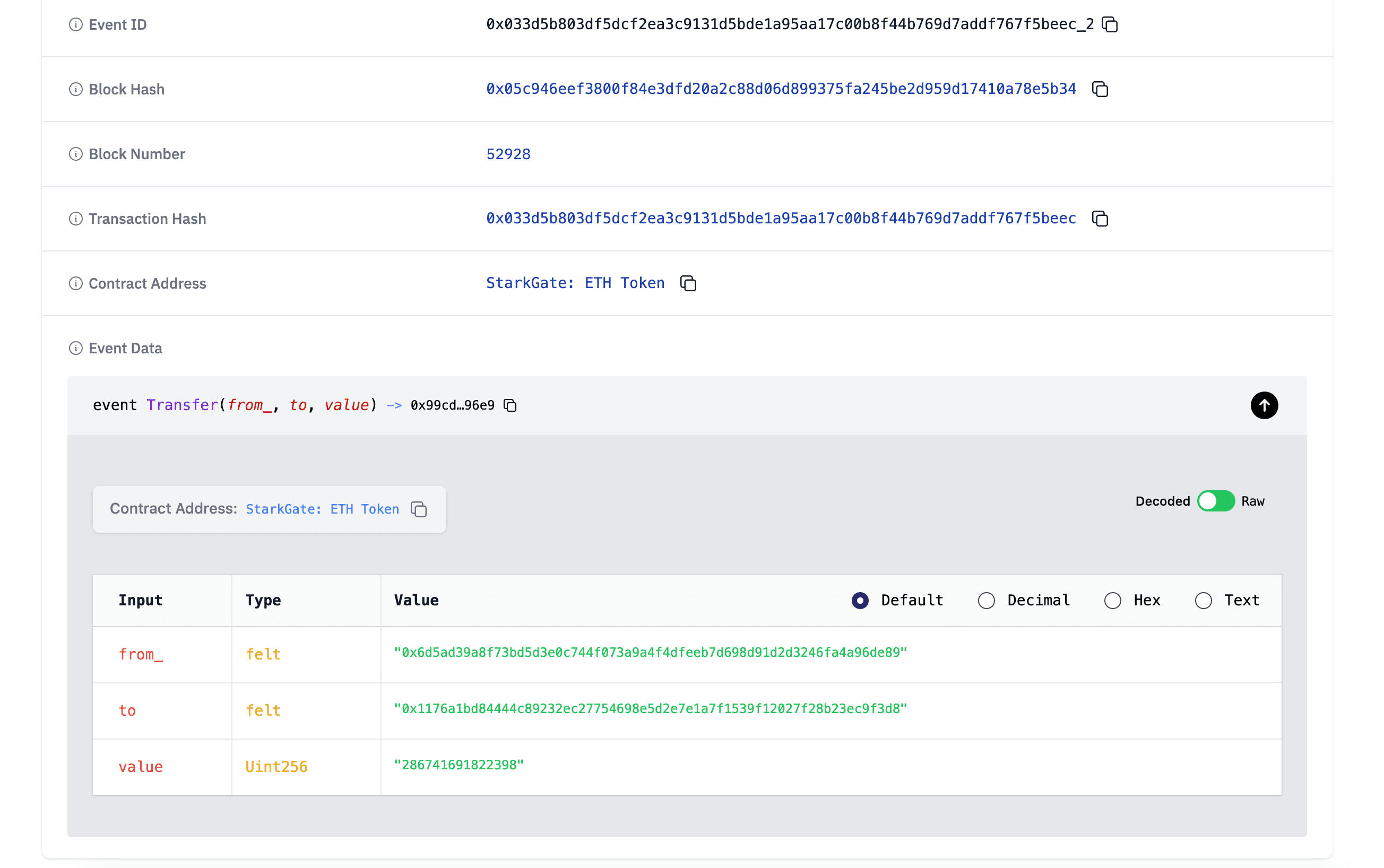Open the Transaction Hash link
1384x868 pixels.
point(781,219)
